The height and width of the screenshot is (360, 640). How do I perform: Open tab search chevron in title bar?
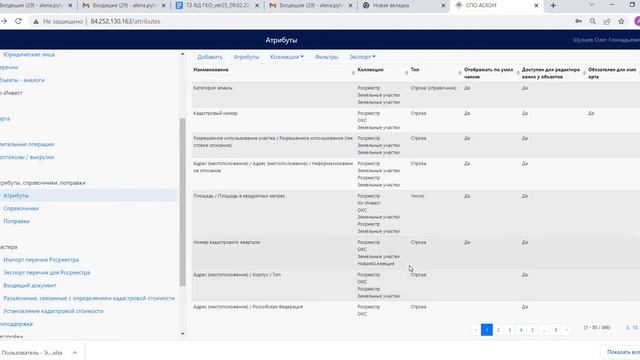[x=591, y=5]
